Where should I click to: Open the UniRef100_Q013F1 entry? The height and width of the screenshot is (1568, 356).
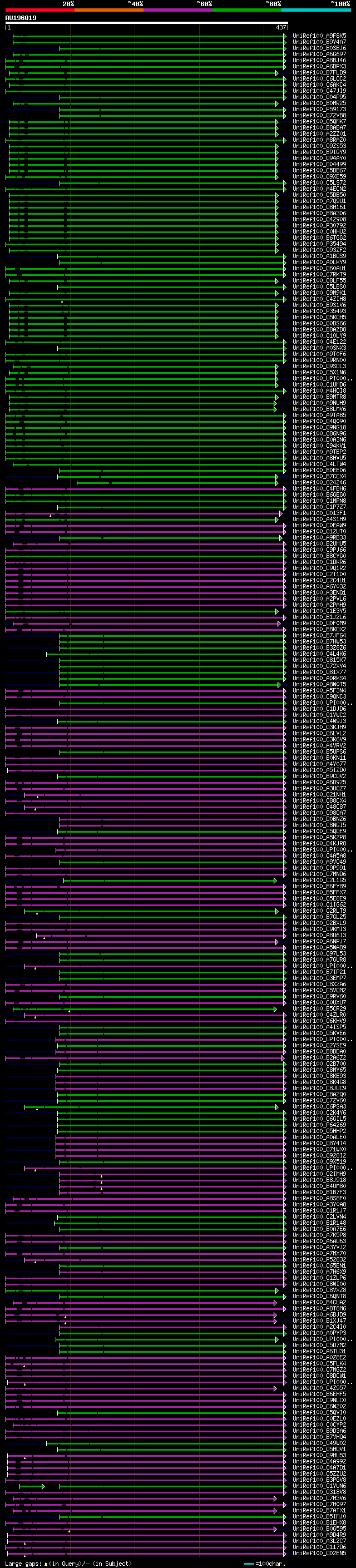point(319,513)
